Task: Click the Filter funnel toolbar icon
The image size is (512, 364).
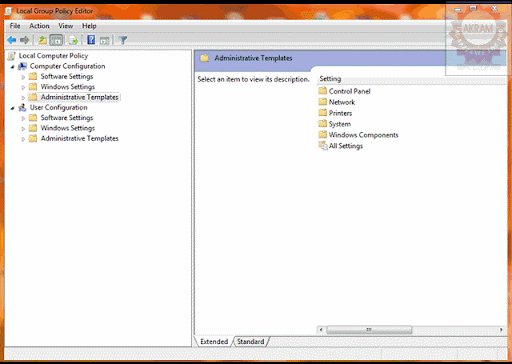Action: coord(123,40)
